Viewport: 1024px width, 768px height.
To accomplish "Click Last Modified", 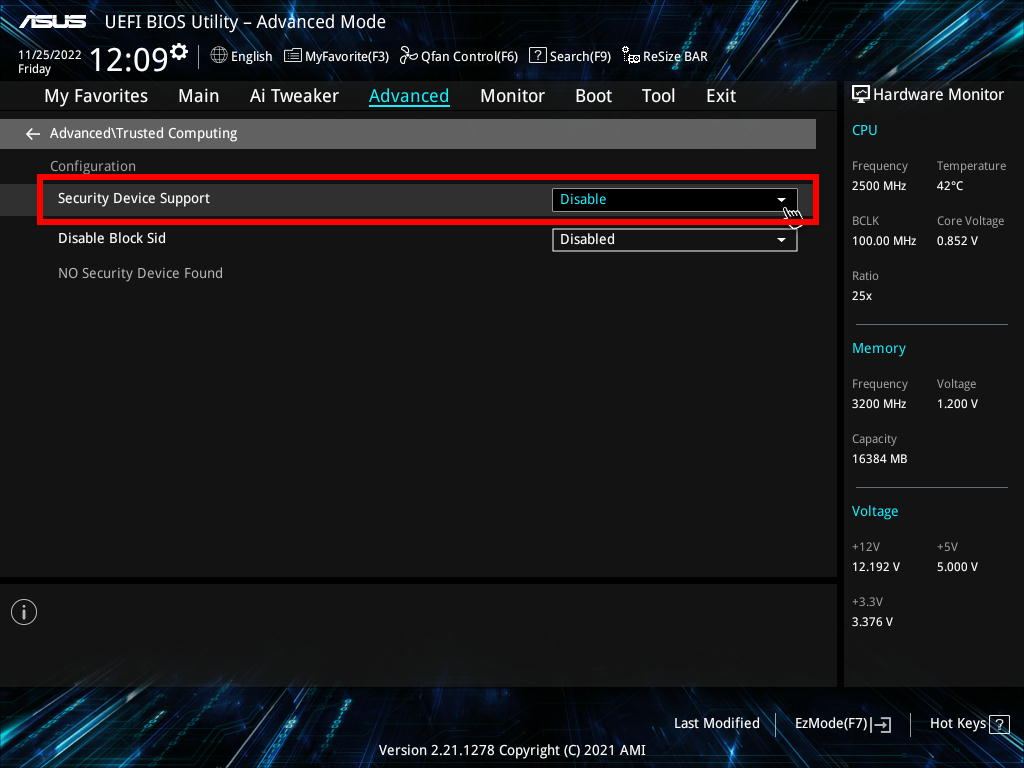I will (716, 724).
